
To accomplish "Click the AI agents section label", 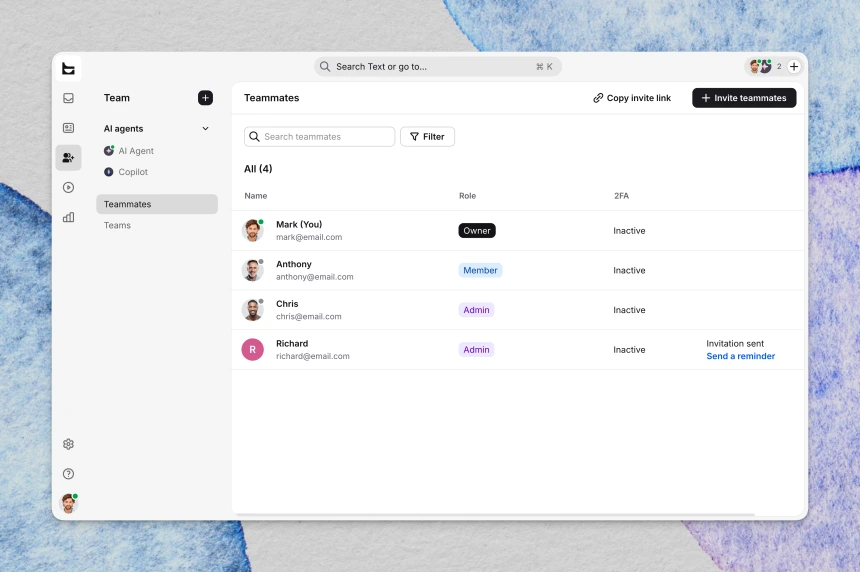I will point(123,128).
